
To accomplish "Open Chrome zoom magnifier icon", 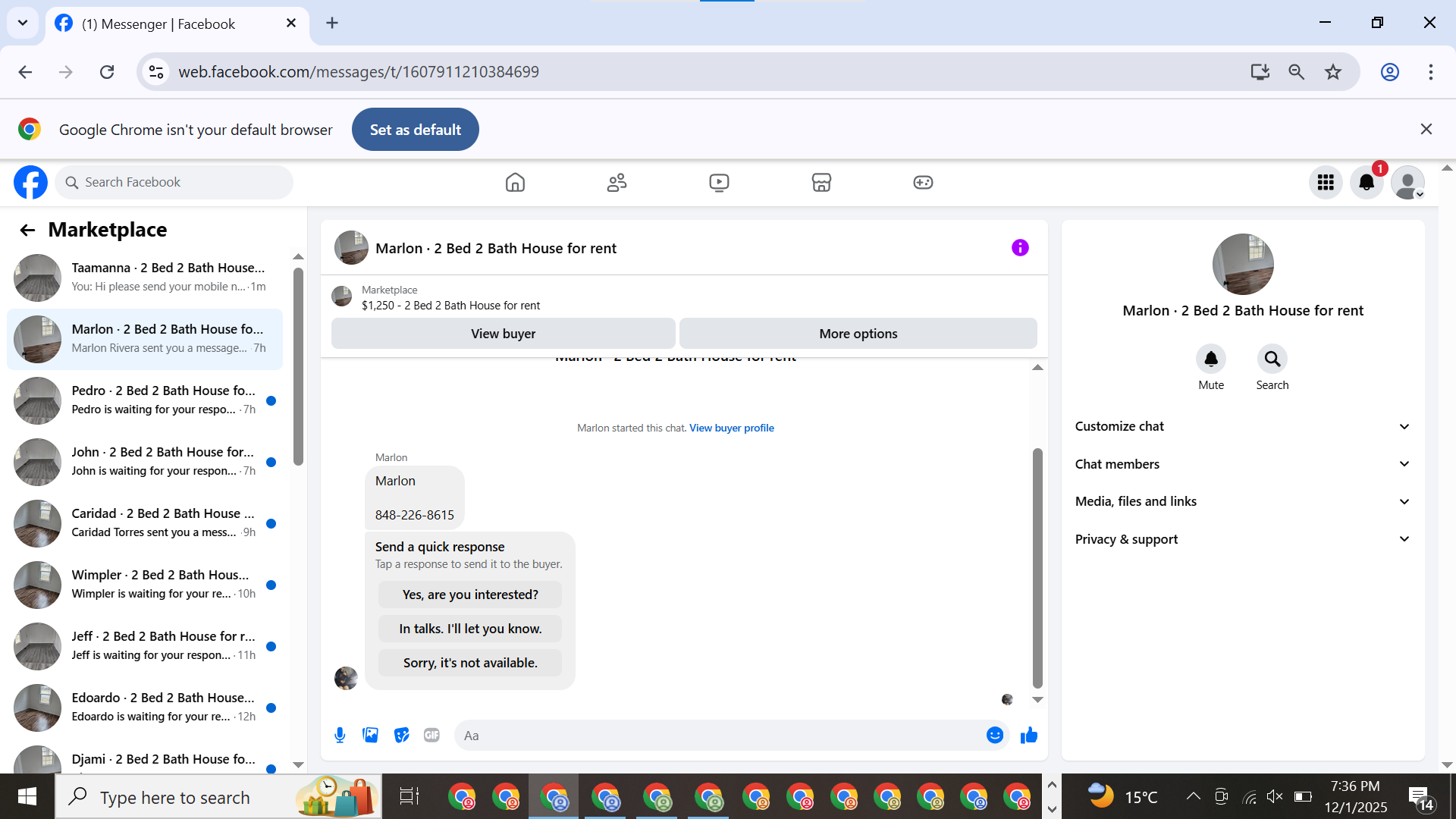I will tap(1296, 72).
